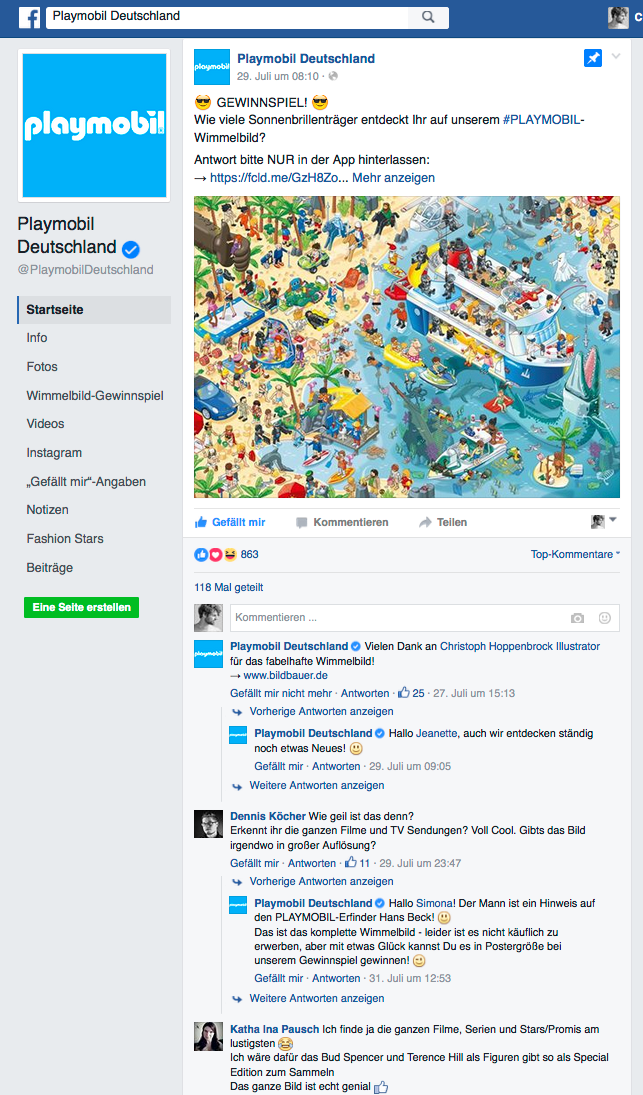
Task: Expand Vorherige Antworten anzeigen under Dennis Köcher
Action: (x=321, y=881)
